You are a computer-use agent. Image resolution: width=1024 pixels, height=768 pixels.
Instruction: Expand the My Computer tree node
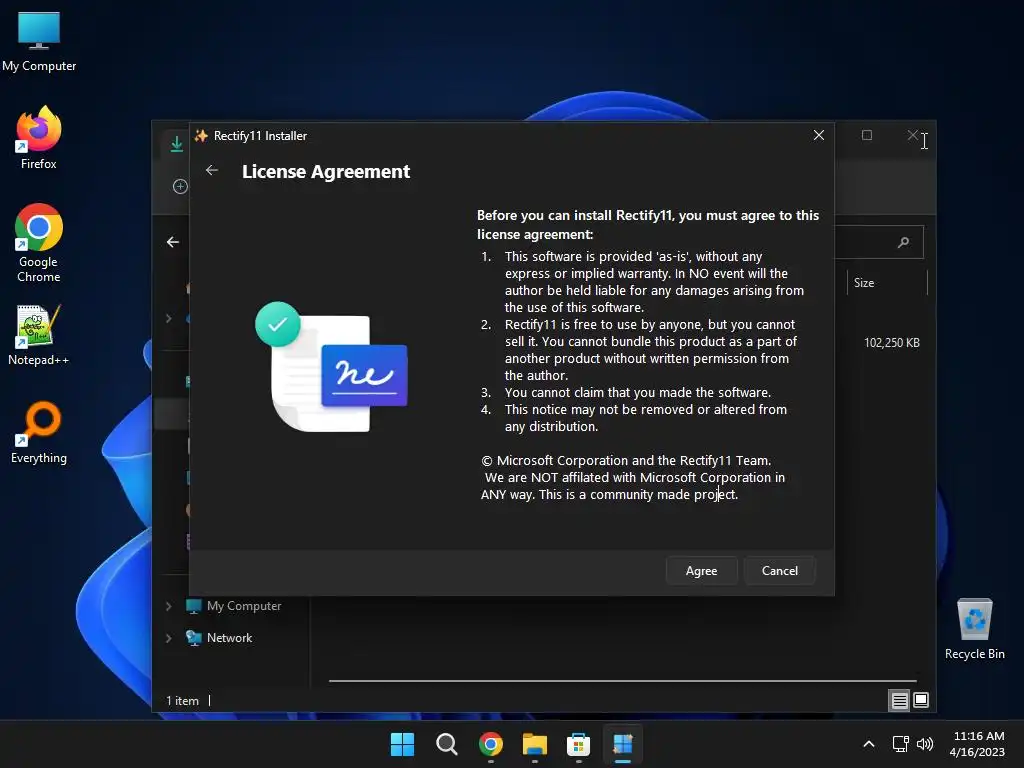tap(168, 606)
